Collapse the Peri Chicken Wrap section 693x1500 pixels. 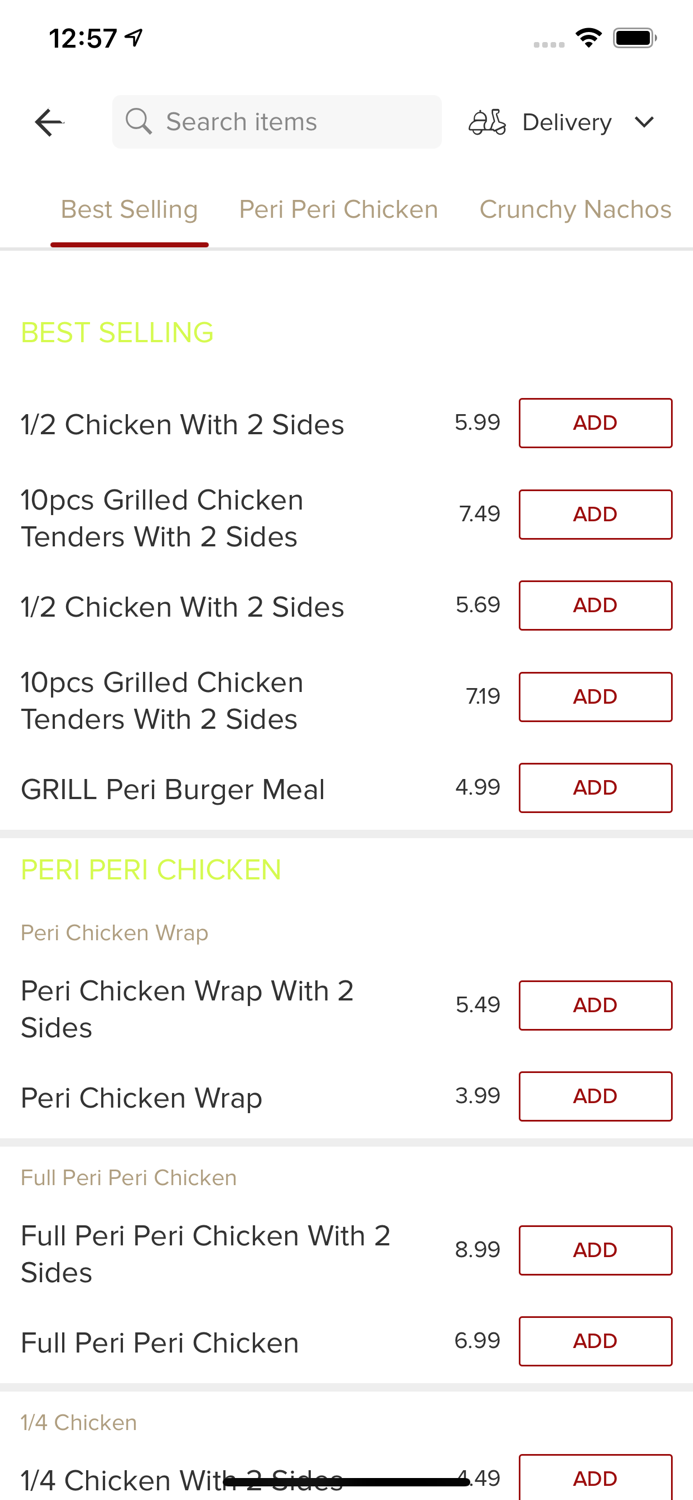coord(114,932)
